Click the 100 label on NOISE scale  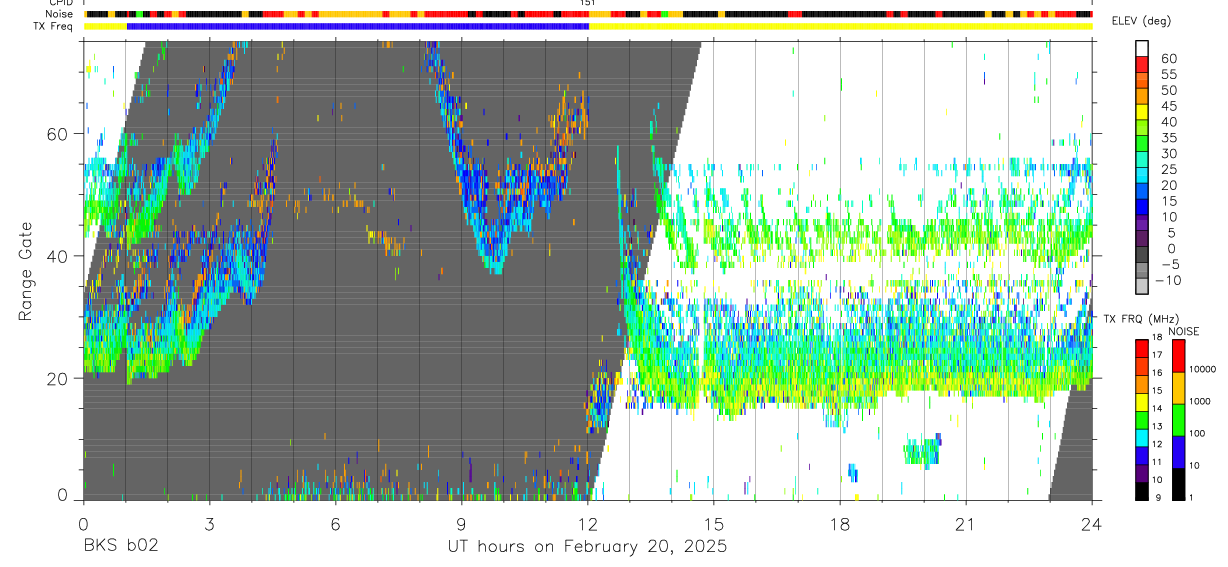point(1199,433)
